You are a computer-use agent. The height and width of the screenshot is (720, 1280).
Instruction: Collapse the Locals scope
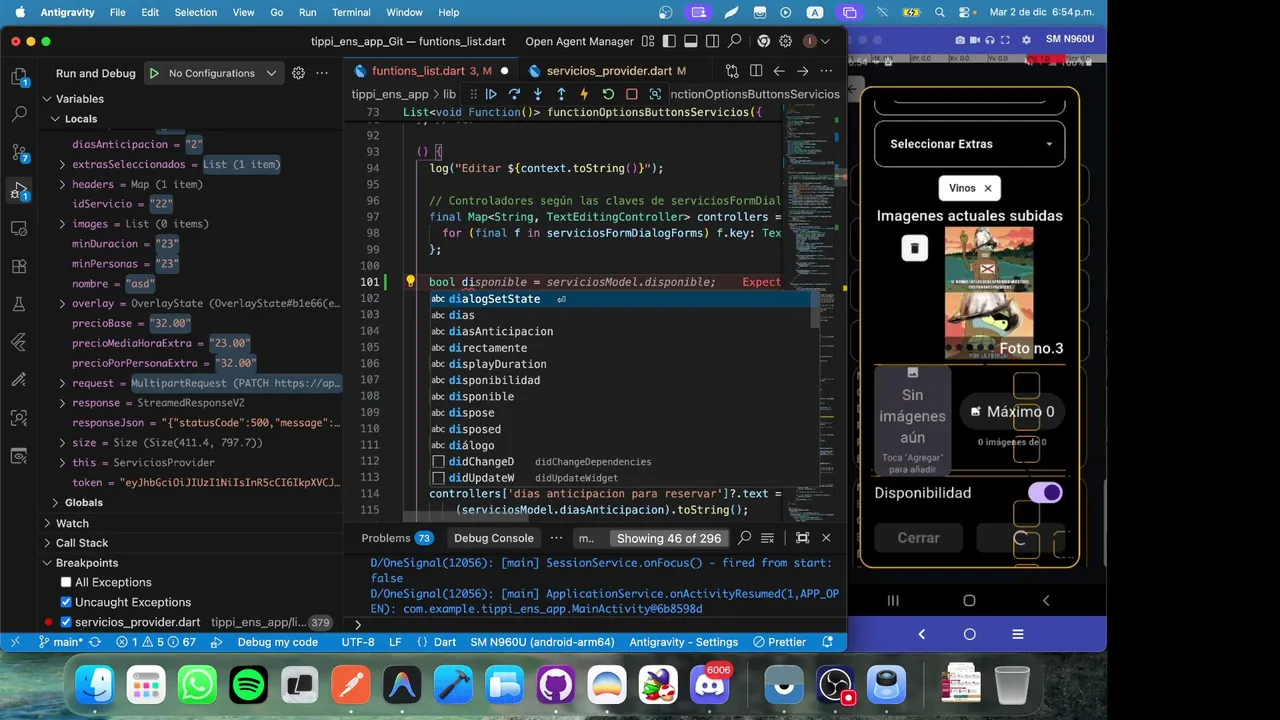click(x=55, y=119)
